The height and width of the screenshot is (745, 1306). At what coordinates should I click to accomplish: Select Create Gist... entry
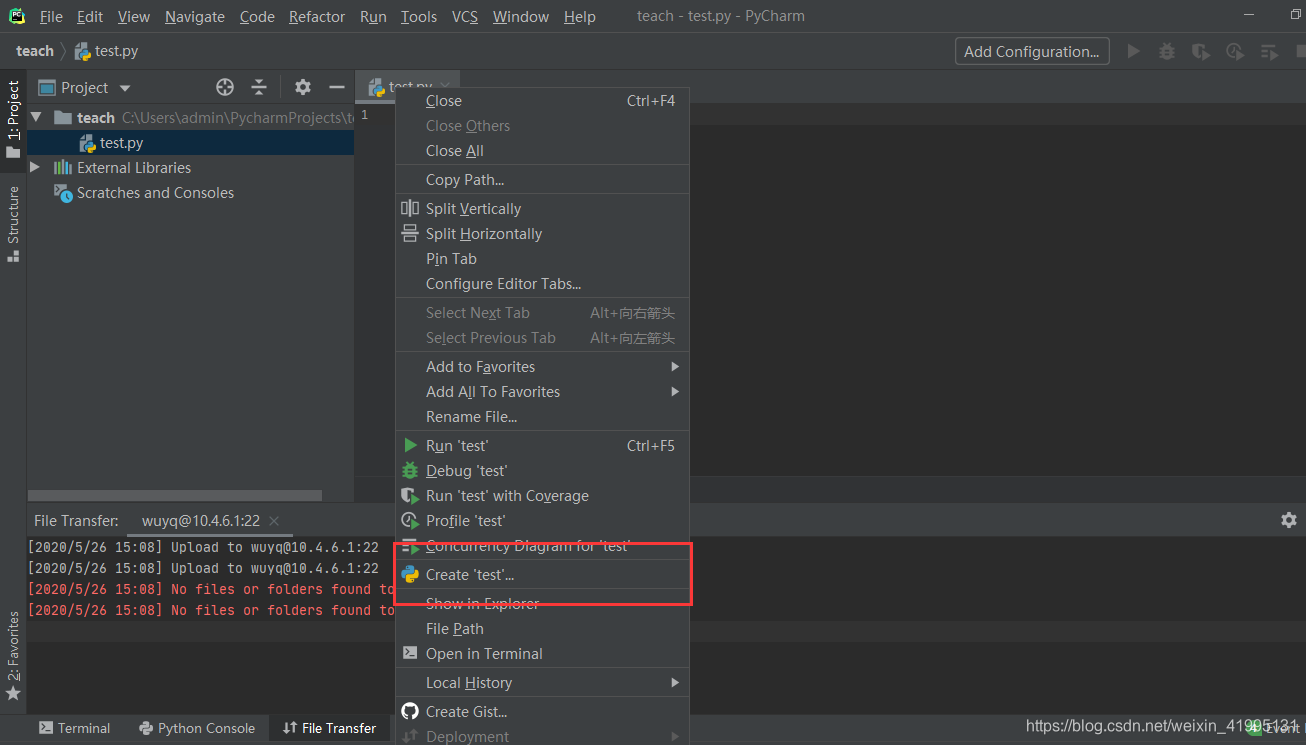(x=543, y=712)
